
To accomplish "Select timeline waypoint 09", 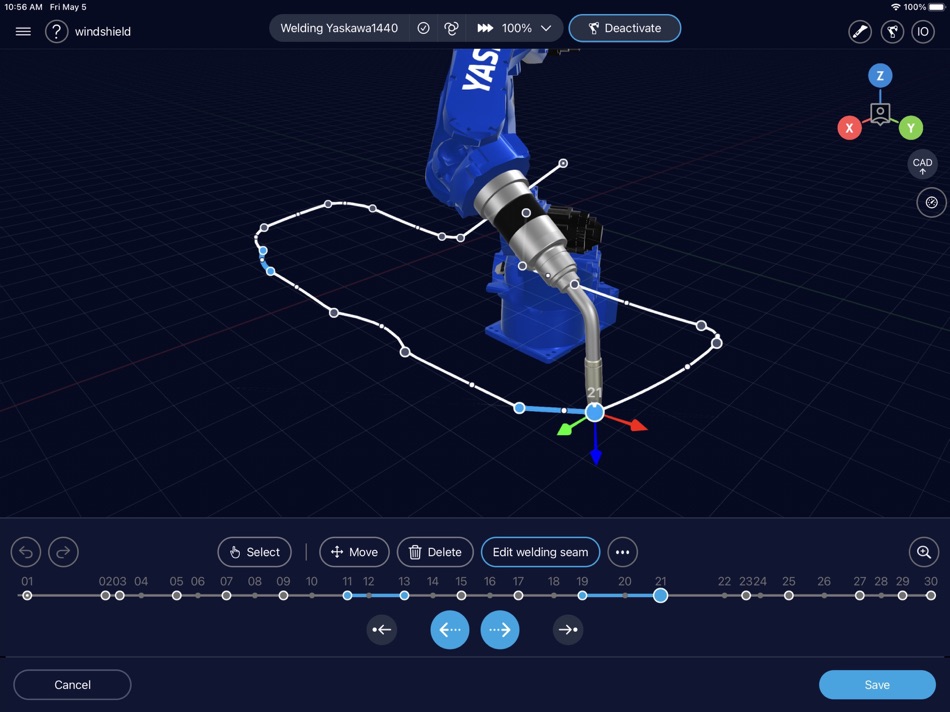I will click(283, 596).
